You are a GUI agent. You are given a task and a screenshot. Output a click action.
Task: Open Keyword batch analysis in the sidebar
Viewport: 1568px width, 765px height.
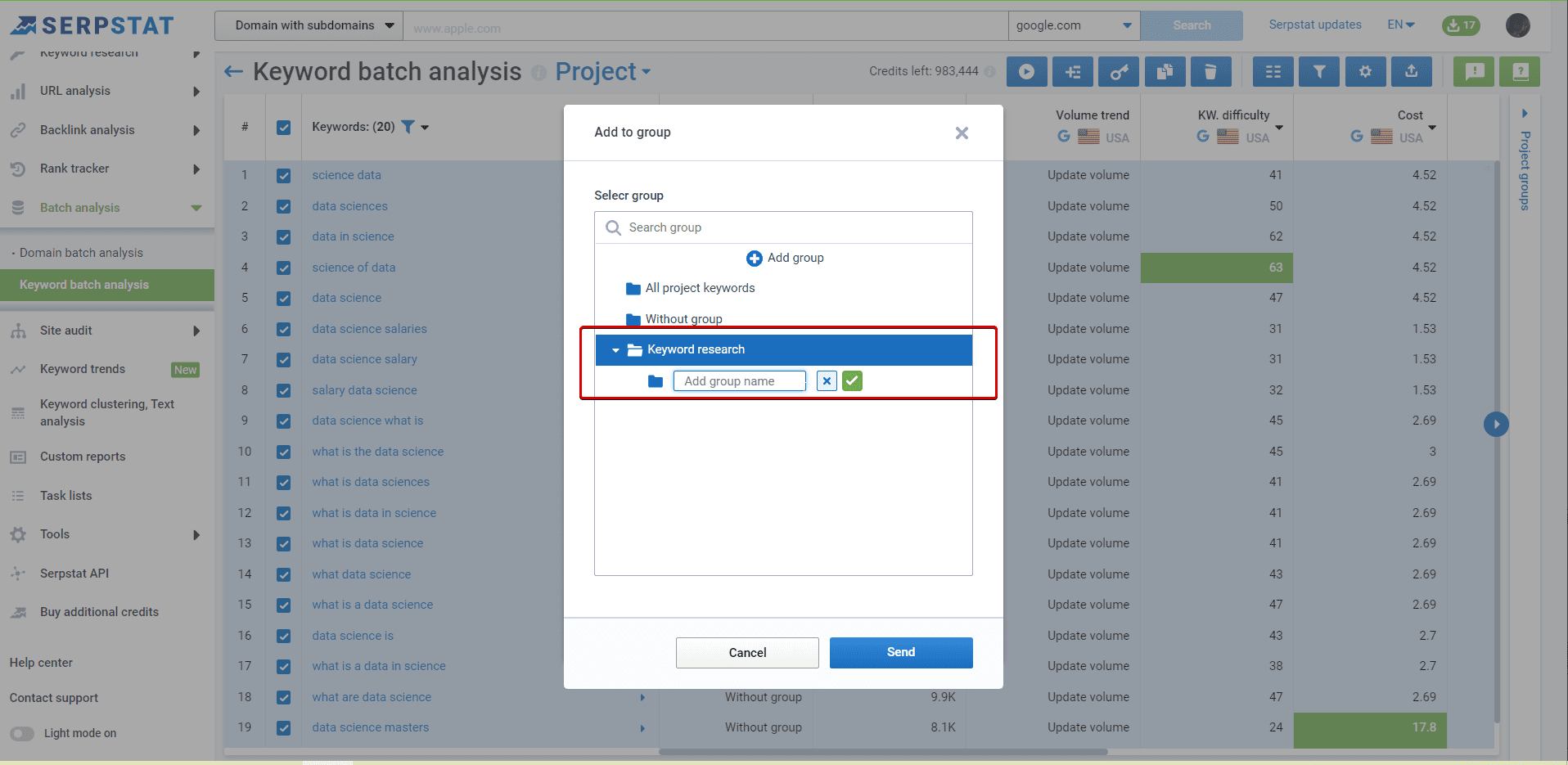point(84,285)
